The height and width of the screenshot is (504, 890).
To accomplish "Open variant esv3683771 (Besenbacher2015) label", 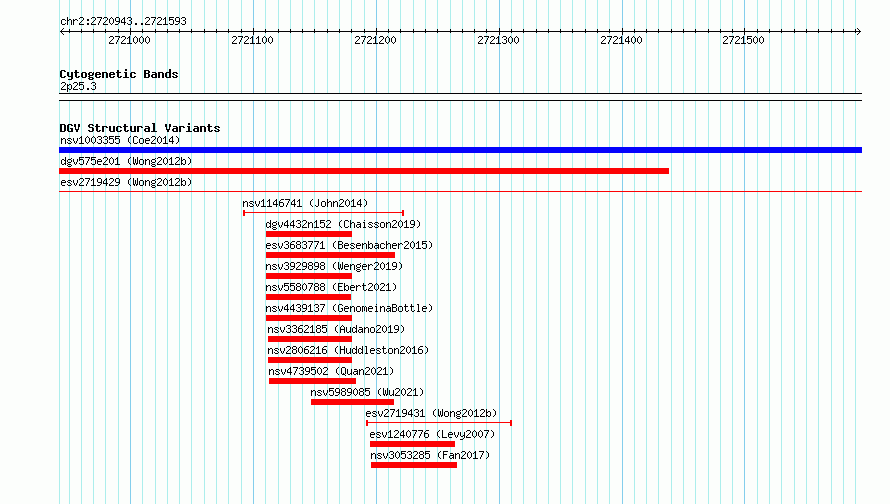I will (349, 245).
